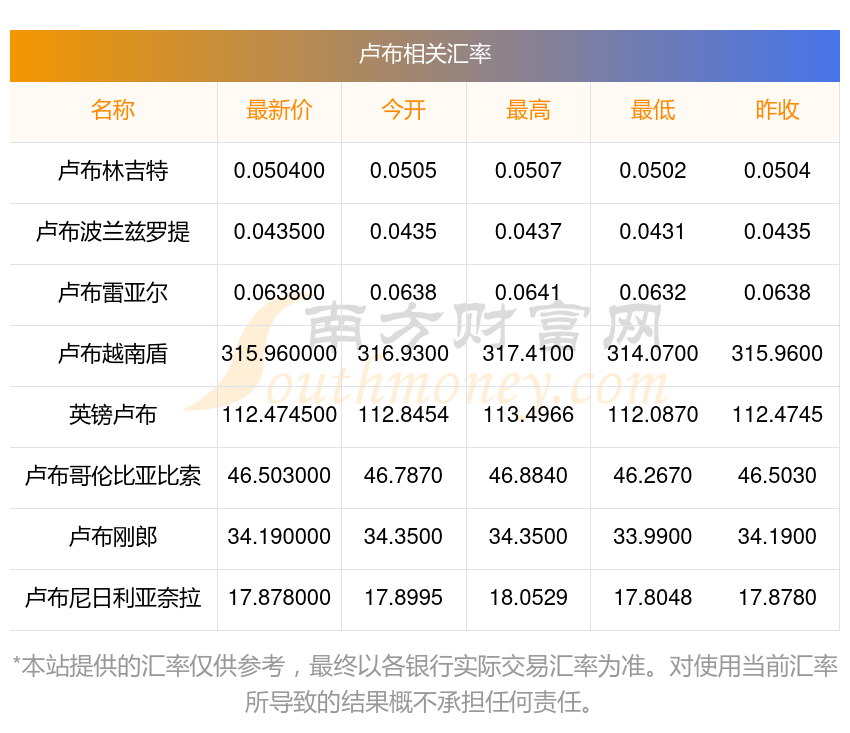Click latest price 112.474500

279,415
